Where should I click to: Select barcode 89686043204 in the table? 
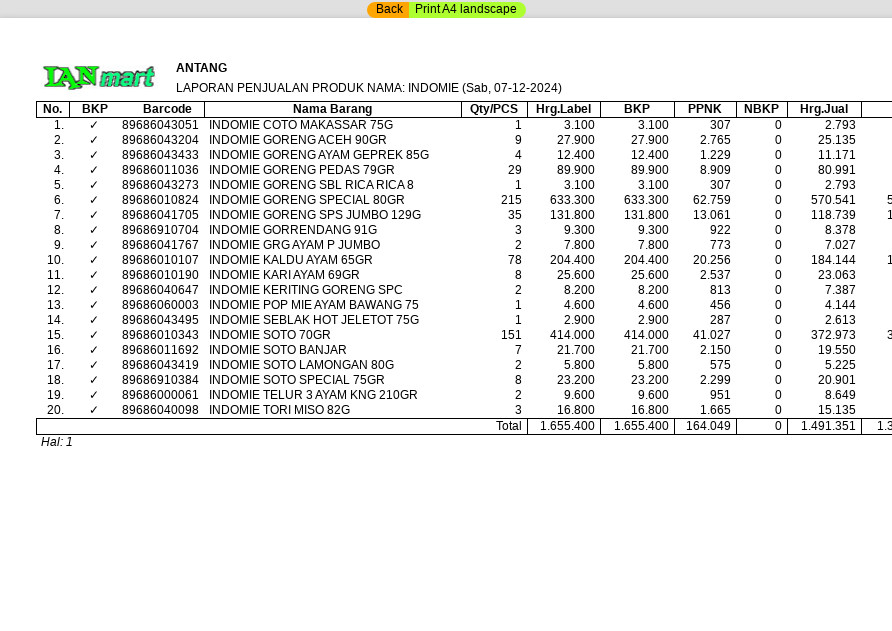click(x=160, y=140)
